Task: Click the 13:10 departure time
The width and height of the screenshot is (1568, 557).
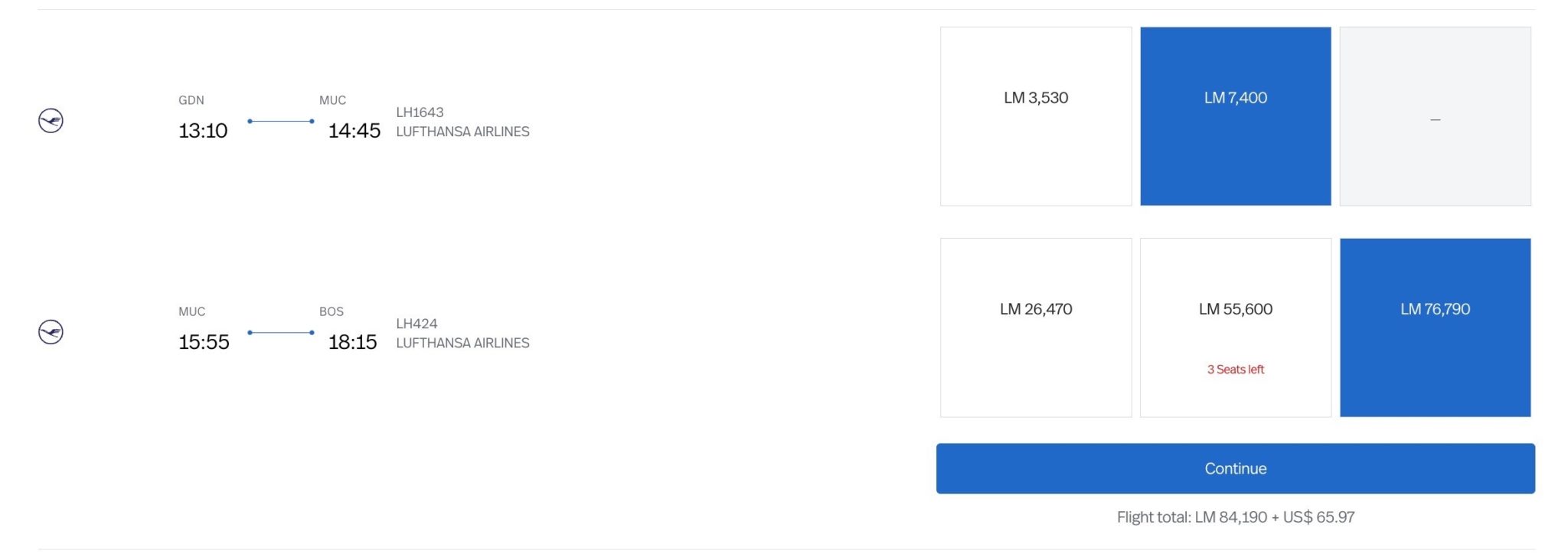Action: [203, 131]
